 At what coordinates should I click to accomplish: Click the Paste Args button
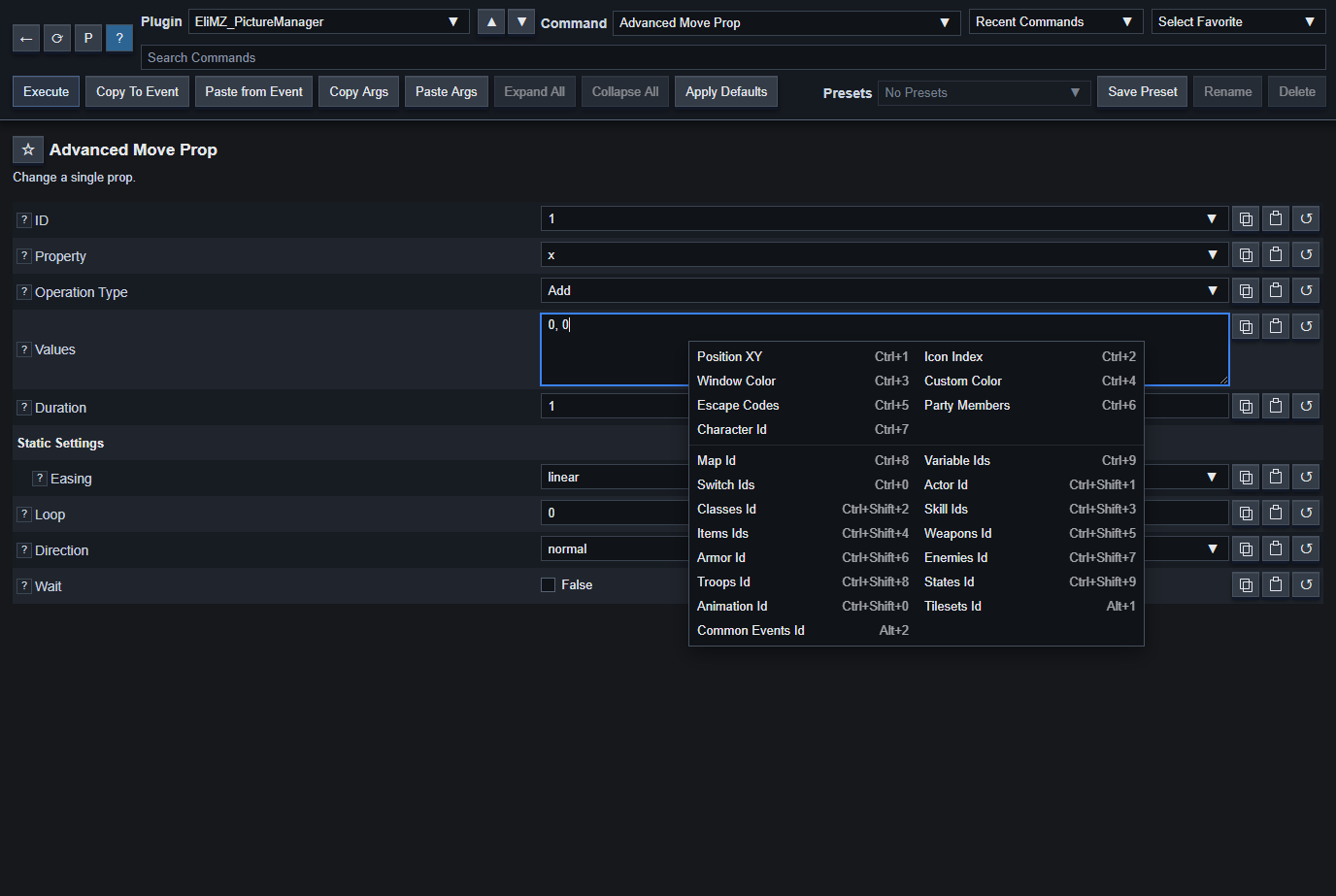click(x=447, y=92)
